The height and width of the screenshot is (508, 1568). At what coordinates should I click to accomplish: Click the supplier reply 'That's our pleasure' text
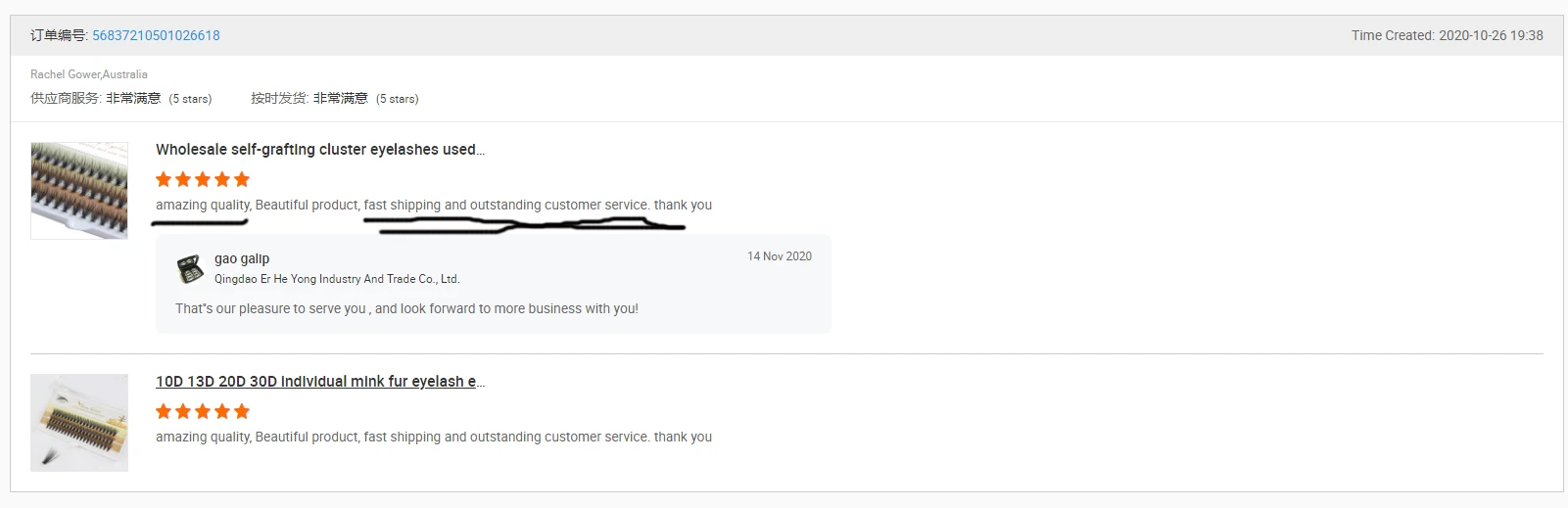point(406,308)
